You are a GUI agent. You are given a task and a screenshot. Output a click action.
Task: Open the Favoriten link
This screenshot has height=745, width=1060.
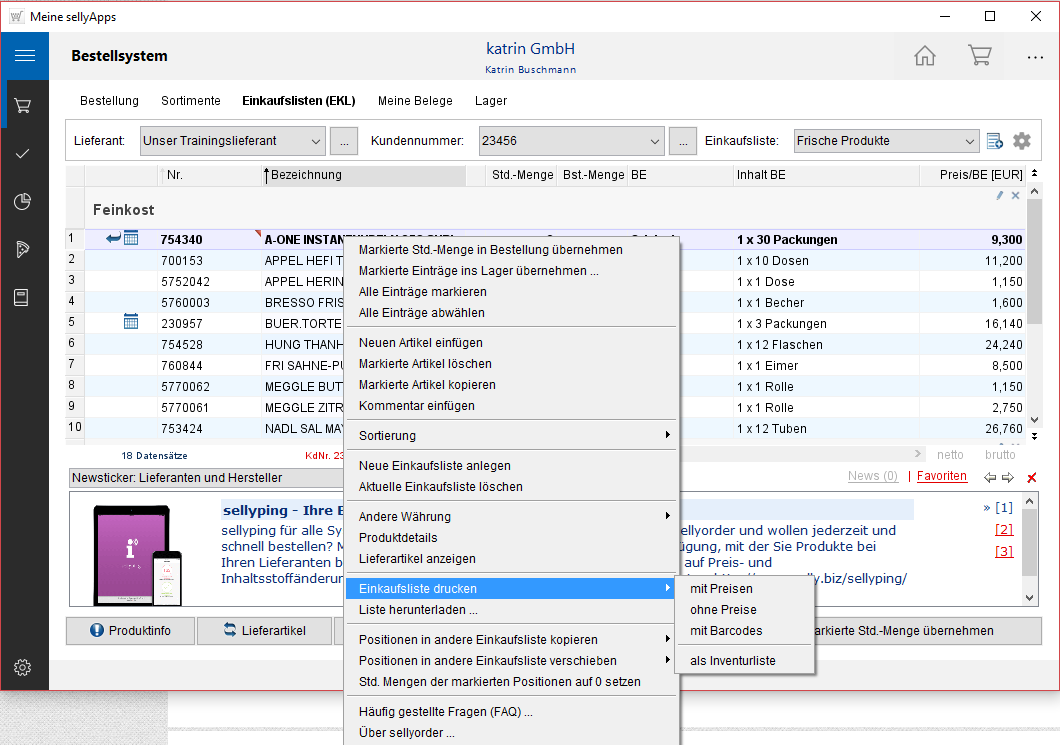point(941,476)
